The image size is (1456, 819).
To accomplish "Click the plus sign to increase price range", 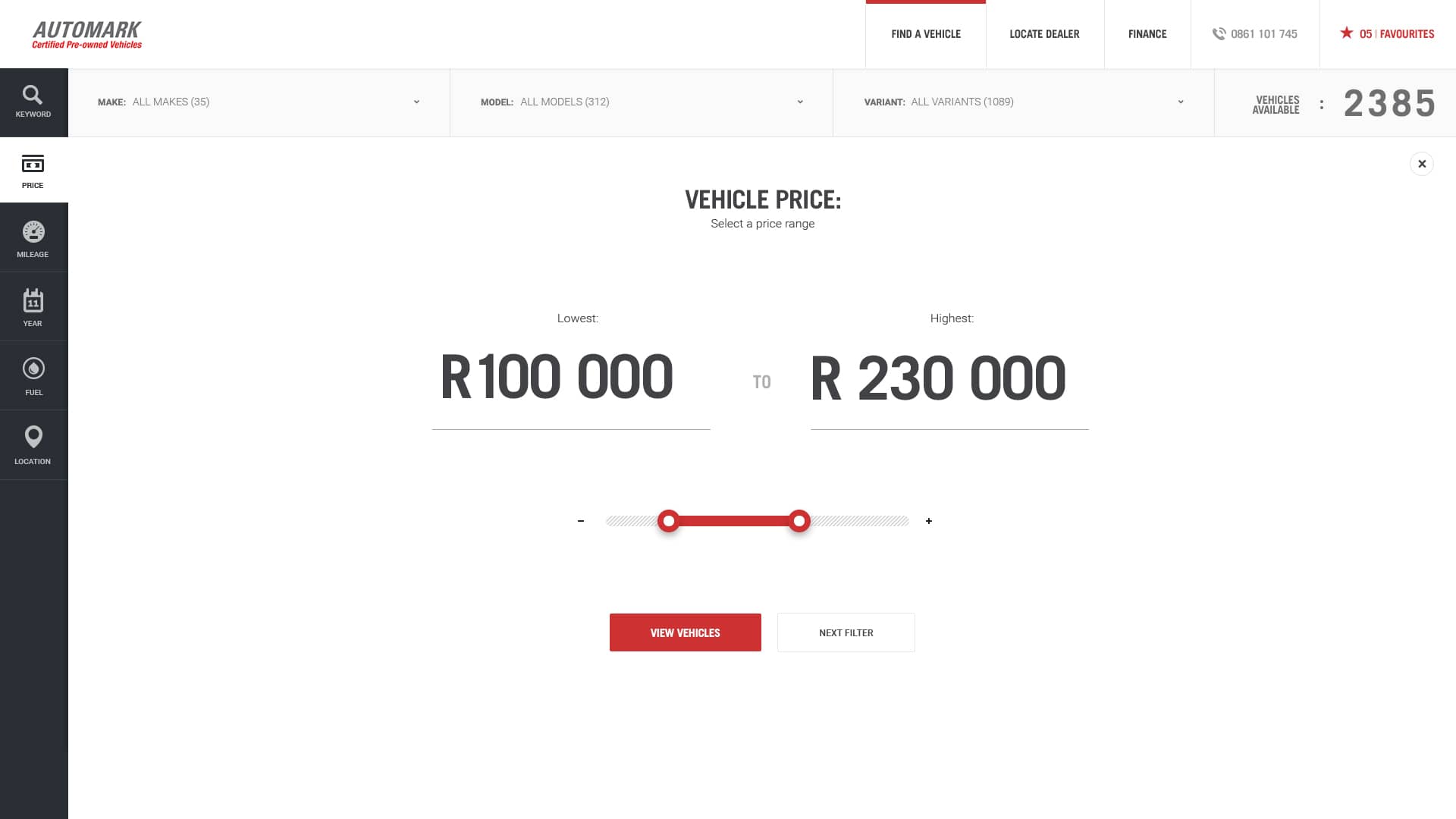I will pyautogui.click(x=928, y=521).
